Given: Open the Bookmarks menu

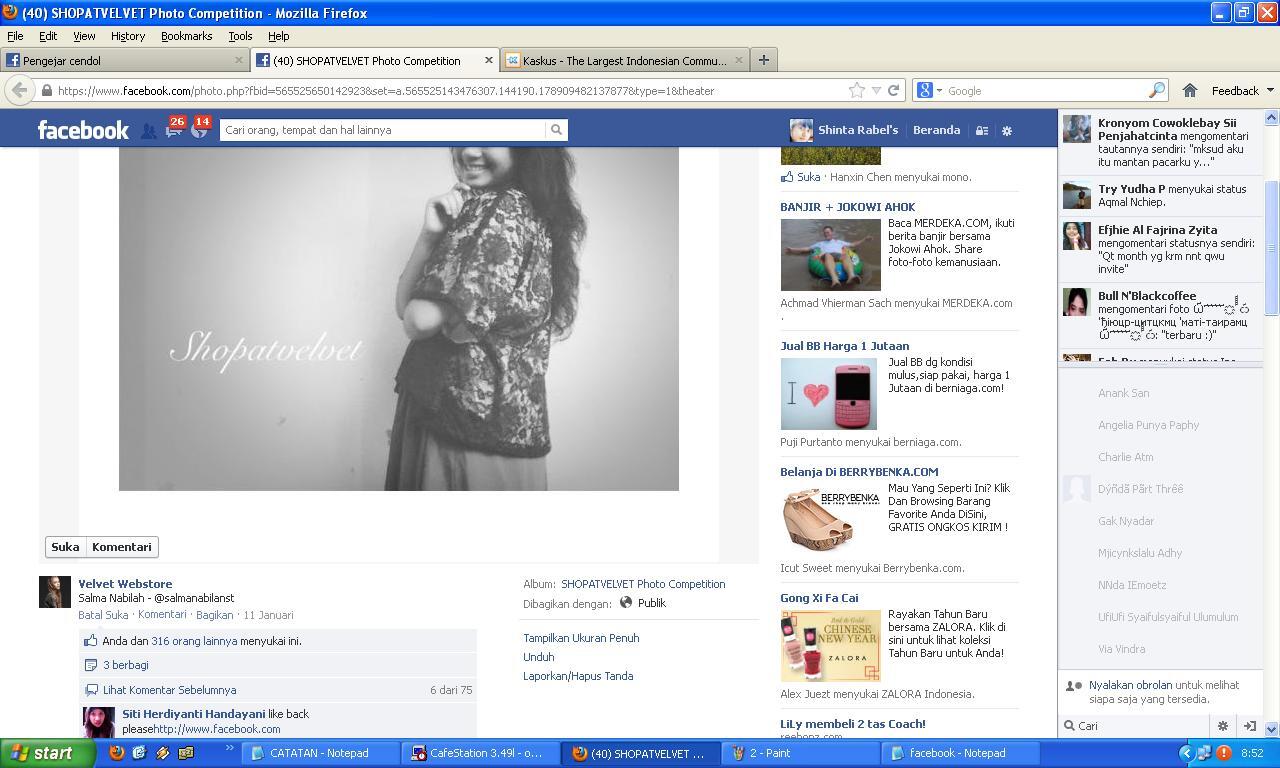Looking at the screenshot, I should [186, 36].
